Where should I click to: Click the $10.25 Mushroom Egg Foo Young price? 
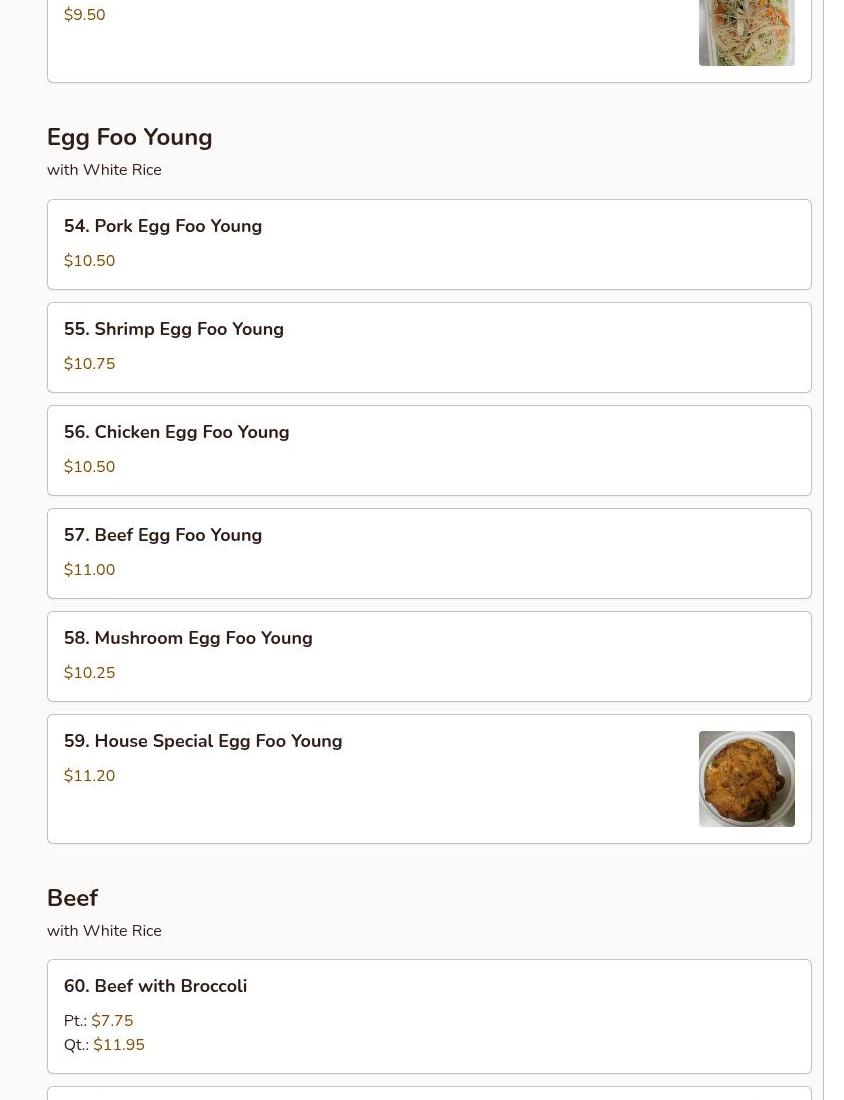pyautogui.click(x=90, y=673)
